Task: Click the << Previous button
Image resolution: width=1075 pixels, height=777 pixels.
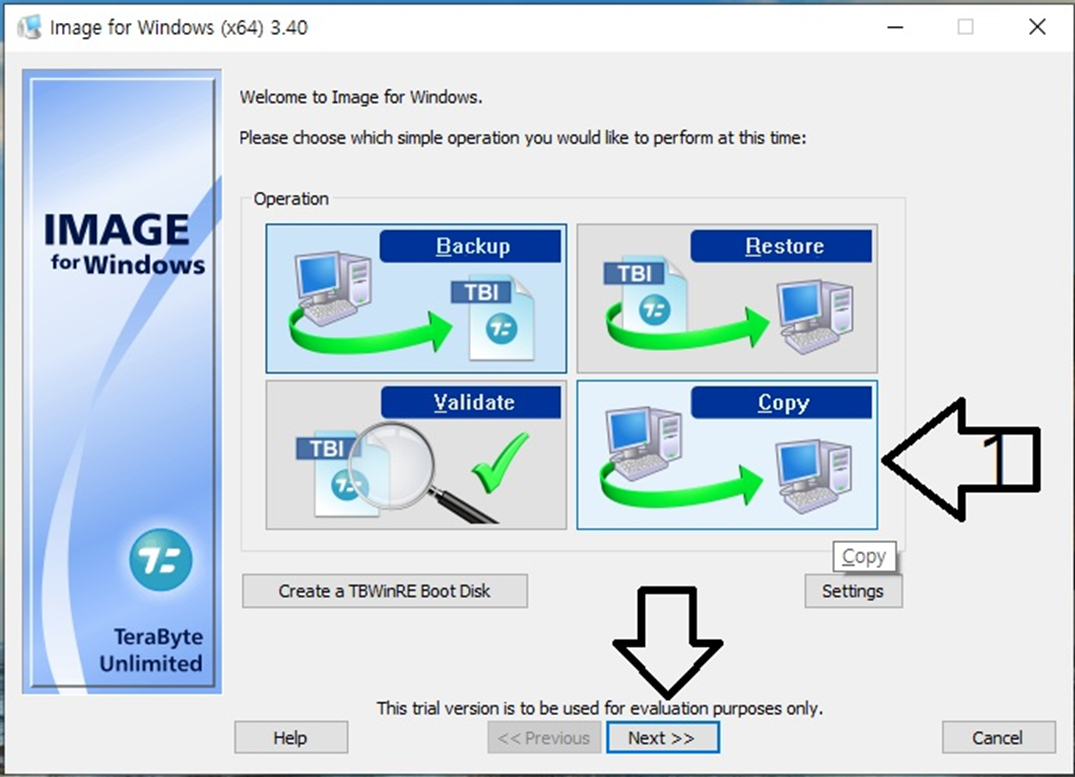Action: click(544, 738)
